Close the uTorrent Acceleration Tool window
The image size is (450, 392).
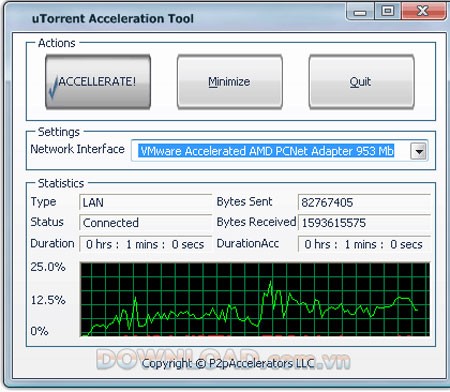pos(423,11)
